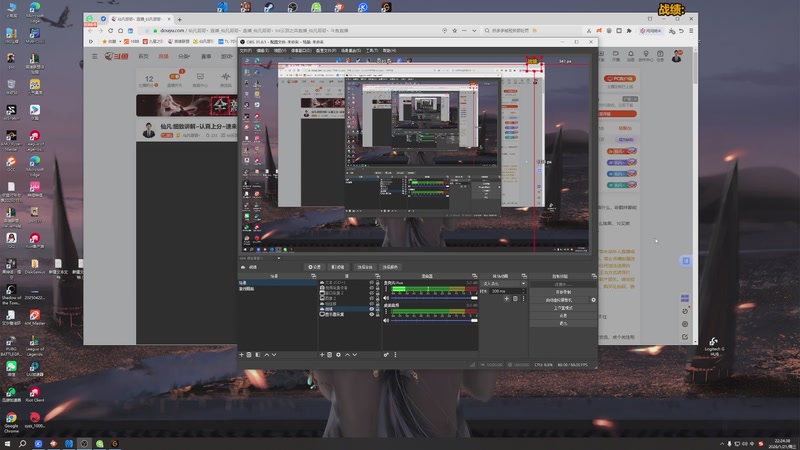Remove selected source using Sources trash icon
This screenshot has width=800, height=450.
point(331,354)
